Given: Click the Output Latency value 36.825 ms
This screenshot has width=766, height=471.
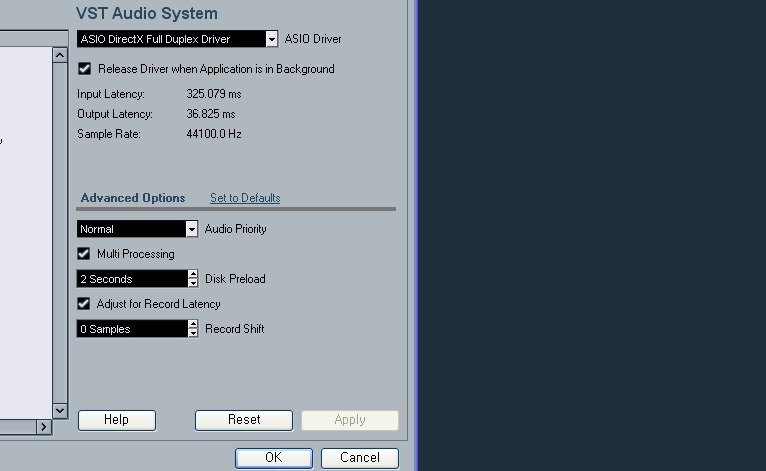Looking at the screenshot, I should pos(211,114).
